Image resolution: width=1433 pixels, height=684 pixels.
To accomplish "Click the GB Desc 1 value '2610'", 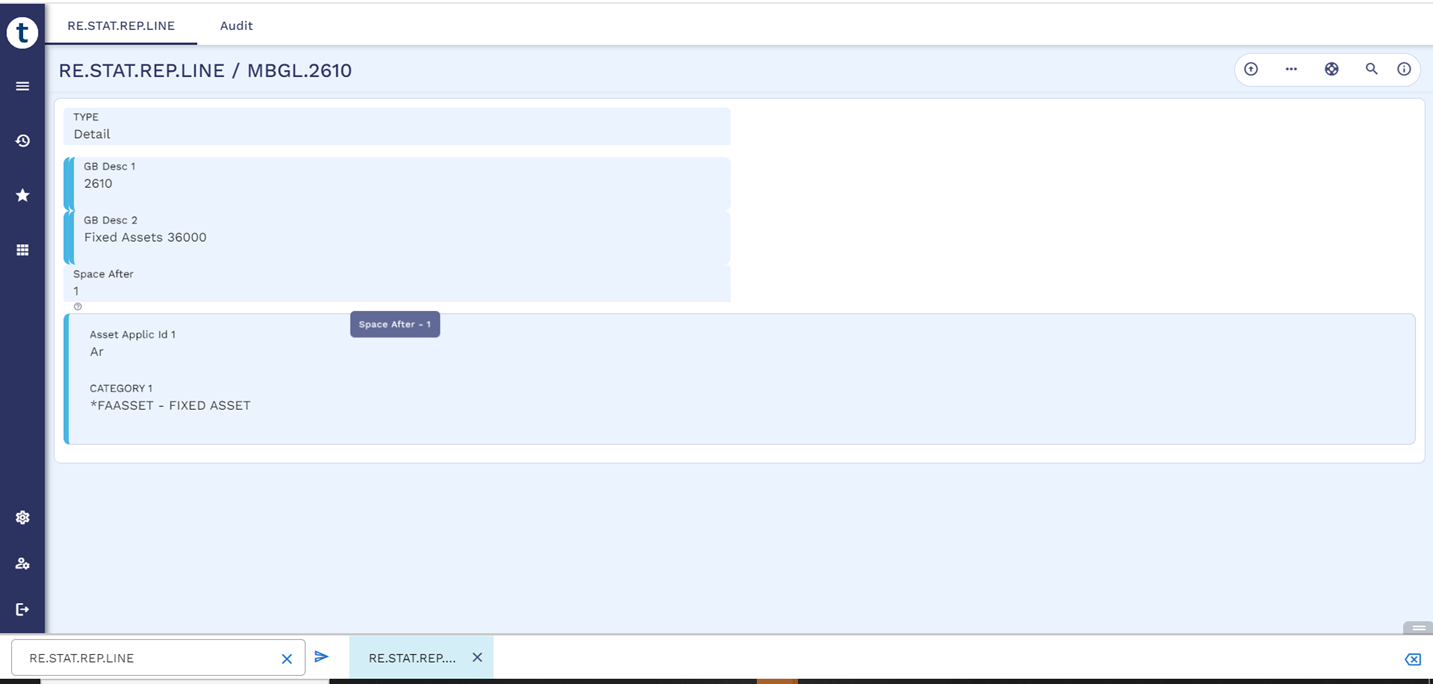I will pyautogui.click(x=98, y=184).
